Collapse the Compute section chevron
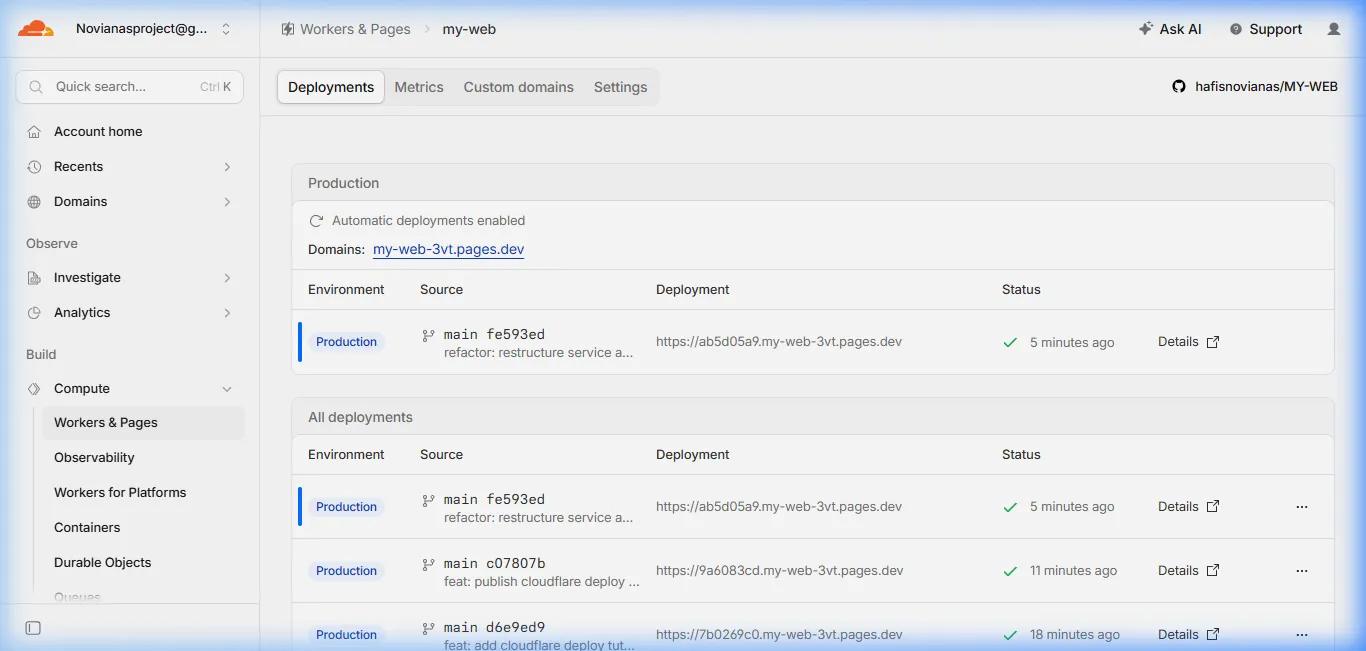Viewport: 1366px width, 651px height. tap(227, 389)
